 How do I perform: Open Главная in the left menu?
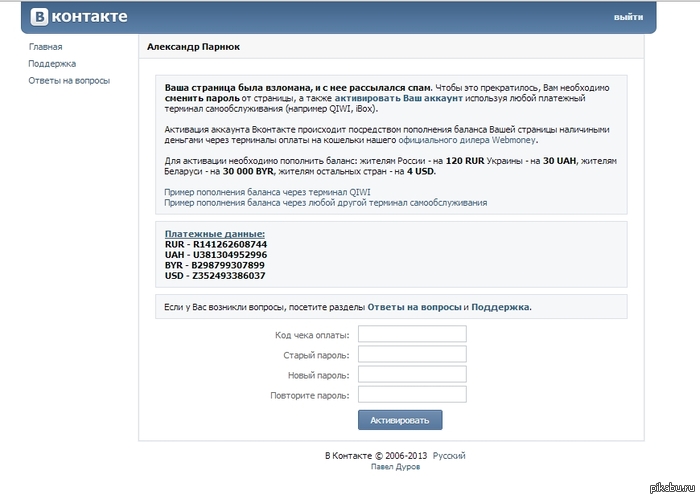[x=46, y=47]
